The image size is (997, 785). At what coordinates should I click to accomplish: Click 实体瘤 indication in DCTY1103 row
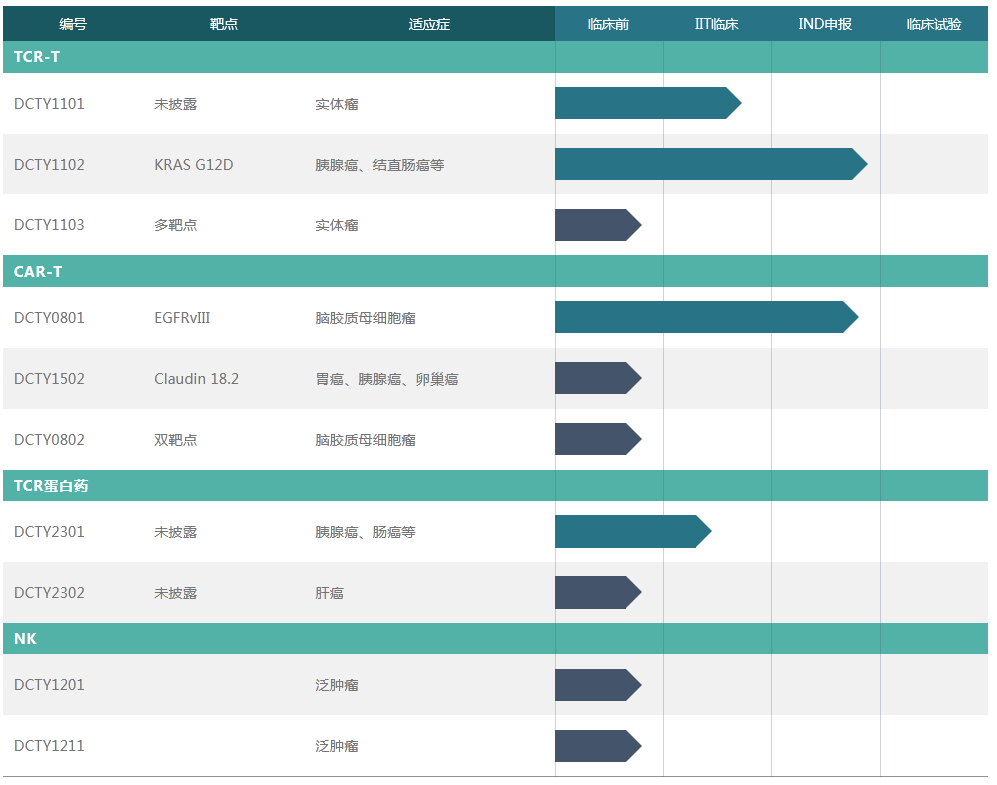337,225
